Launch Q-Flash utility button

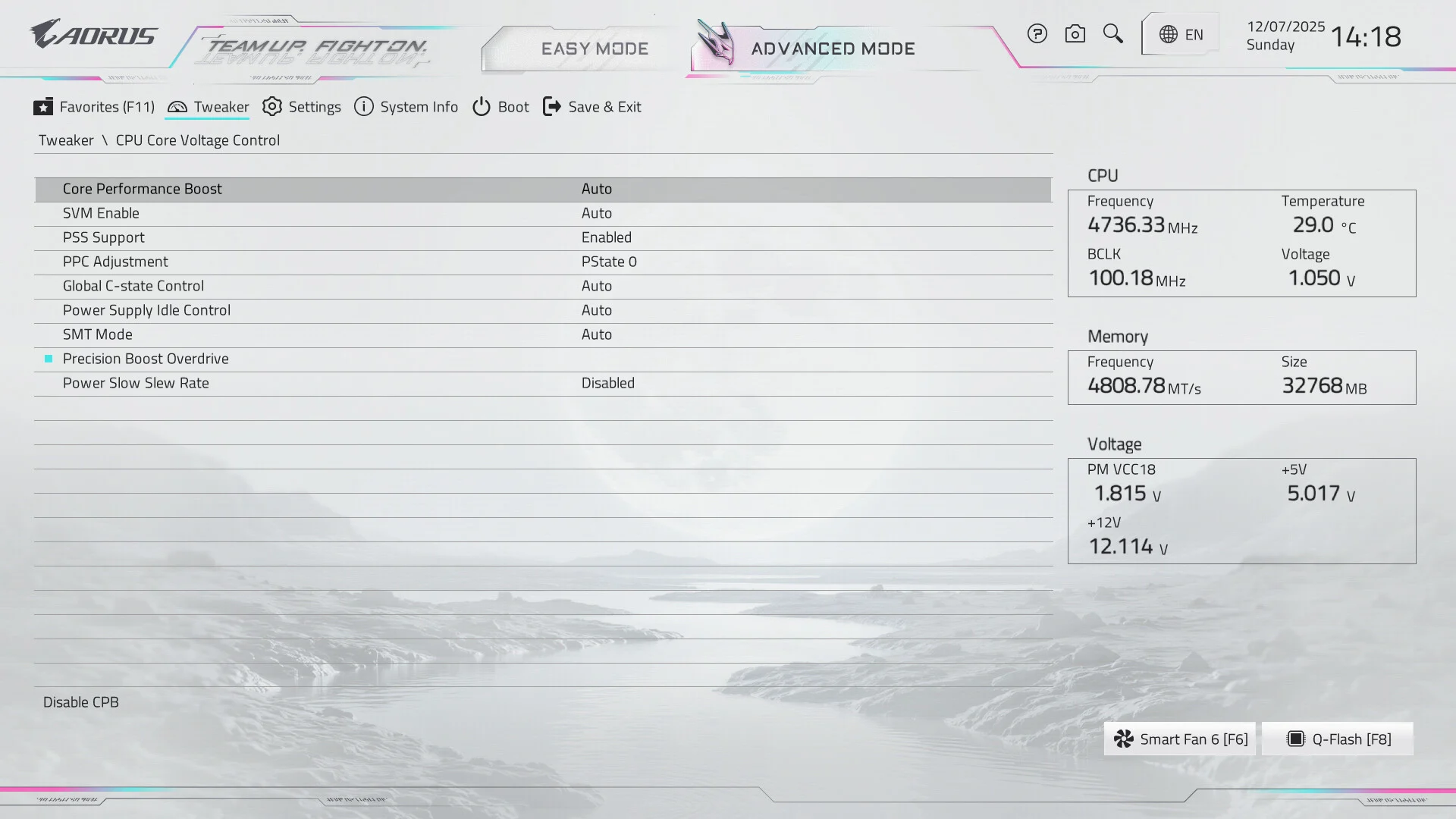1338,739
